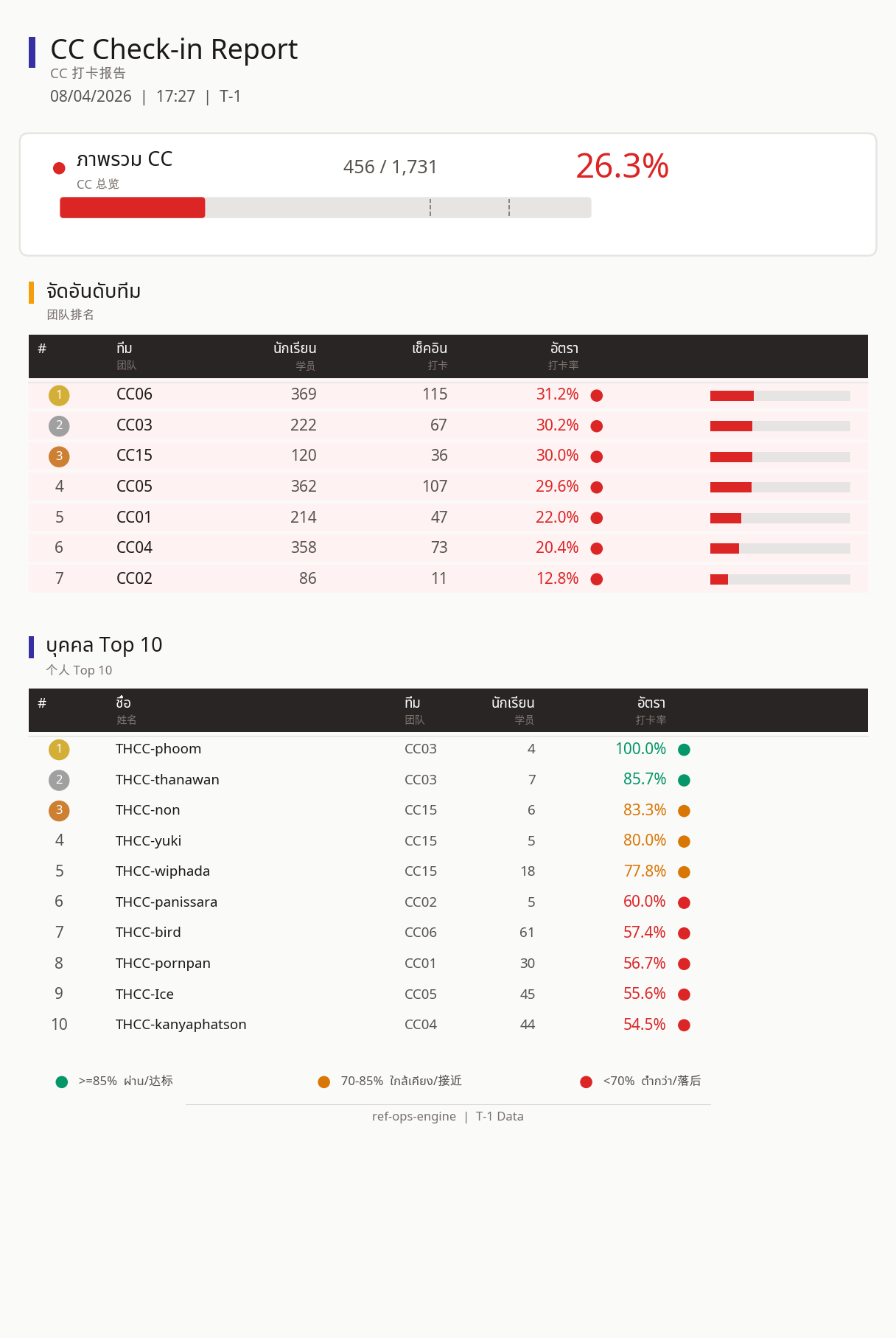
Task: Select the THCC-kanyaphatson row
Action: coord(448,1025)
